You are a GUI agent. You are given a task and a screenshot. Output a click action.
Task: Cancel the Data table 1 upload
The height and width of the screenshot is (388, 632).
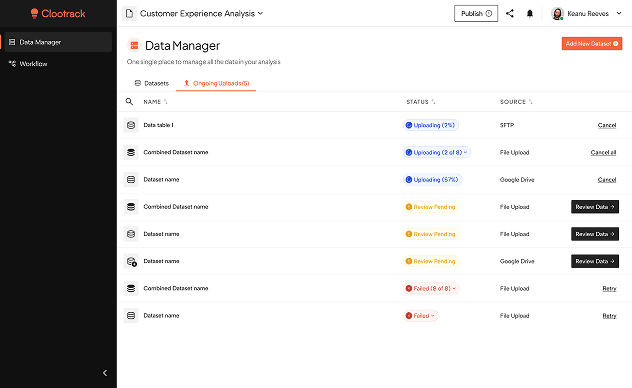[x=607, y=125]
